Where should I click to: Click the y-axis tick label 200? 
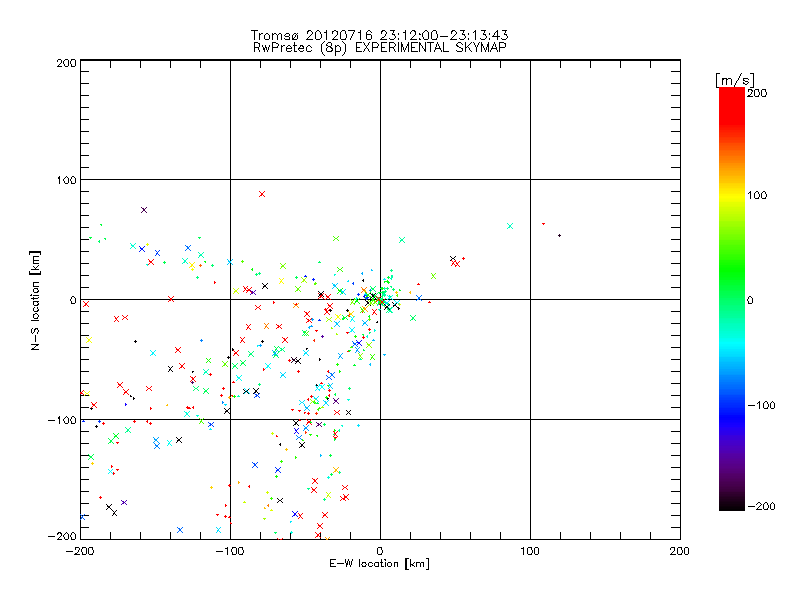click(x=66, y=63)
